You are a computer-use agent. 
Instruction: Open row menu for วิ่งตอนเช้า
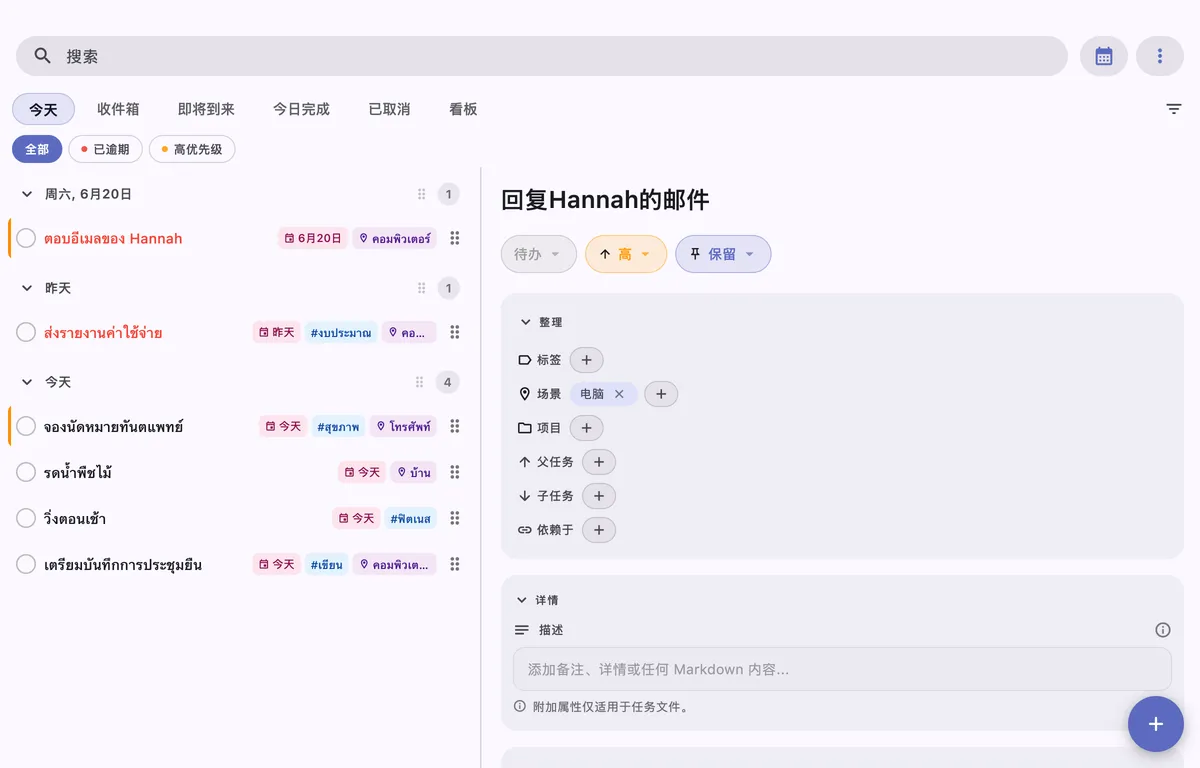[455, 518]
